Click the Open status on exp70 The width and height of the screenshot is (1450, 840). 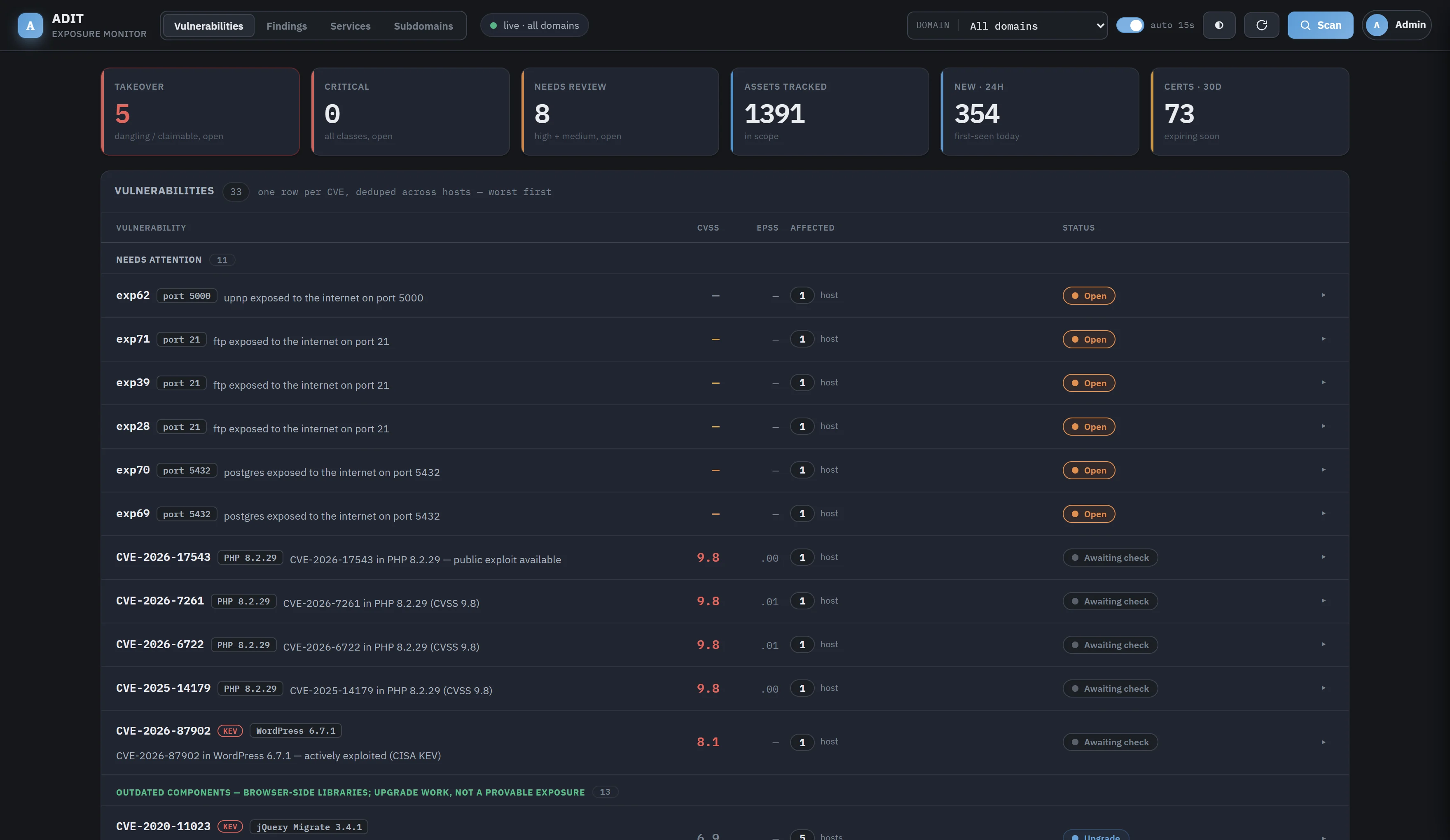point(1089,471)
